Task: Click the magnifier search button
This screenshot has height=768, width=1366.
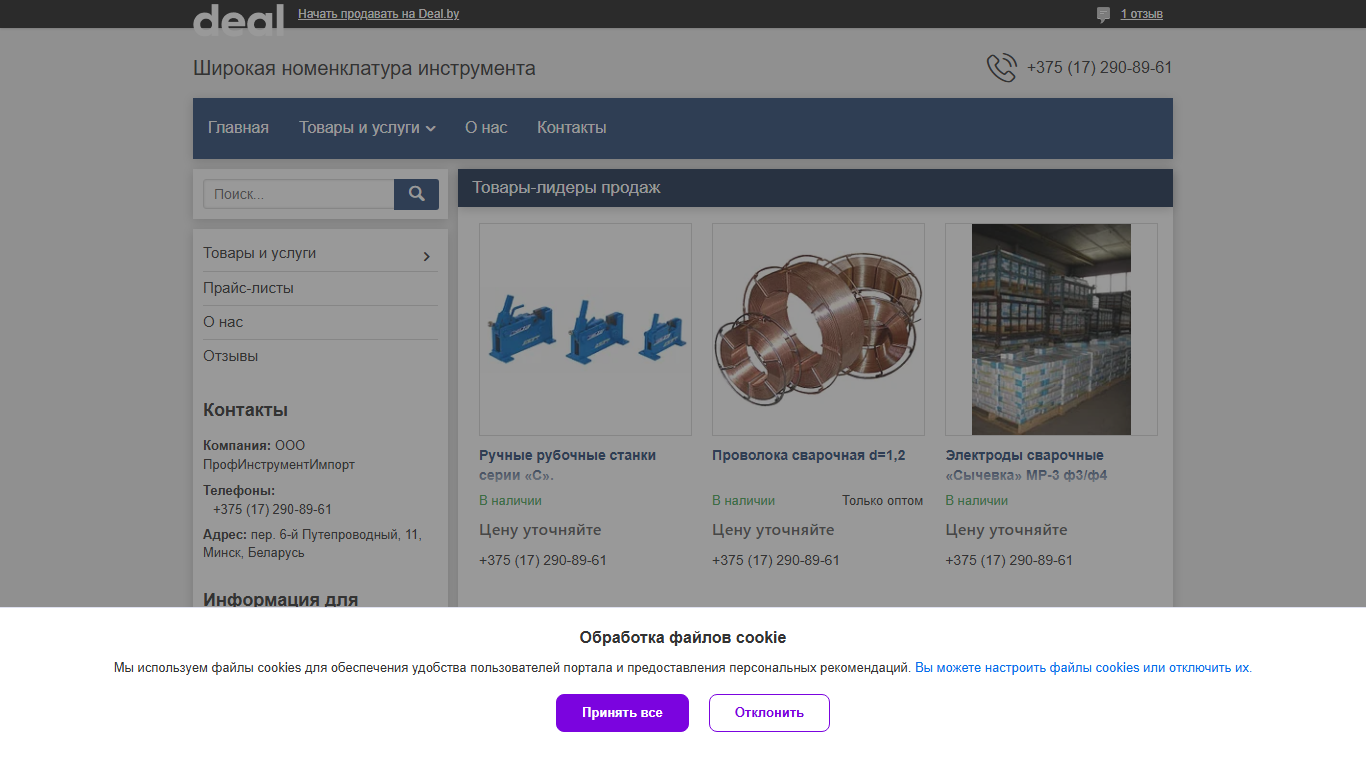Action: pyautogui.click(x=416, y=194)
